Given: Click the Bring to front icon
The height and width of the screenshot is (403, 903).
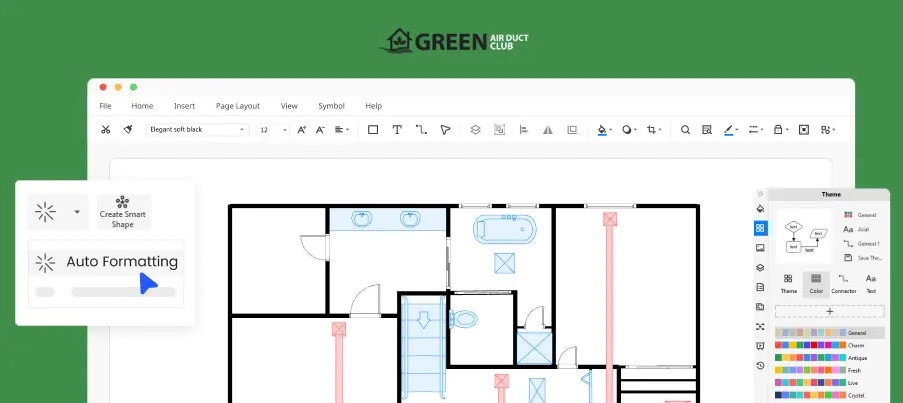Looking at the screenshot, I should click(572, 130).
